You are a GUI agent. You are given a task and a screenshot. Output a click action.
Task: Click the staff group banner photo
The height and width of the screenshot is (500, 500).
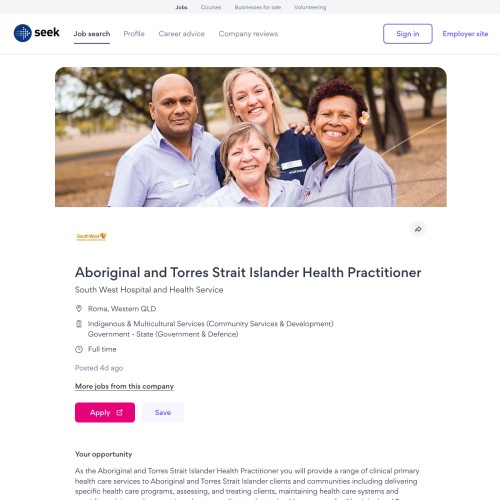click(251, 137)
